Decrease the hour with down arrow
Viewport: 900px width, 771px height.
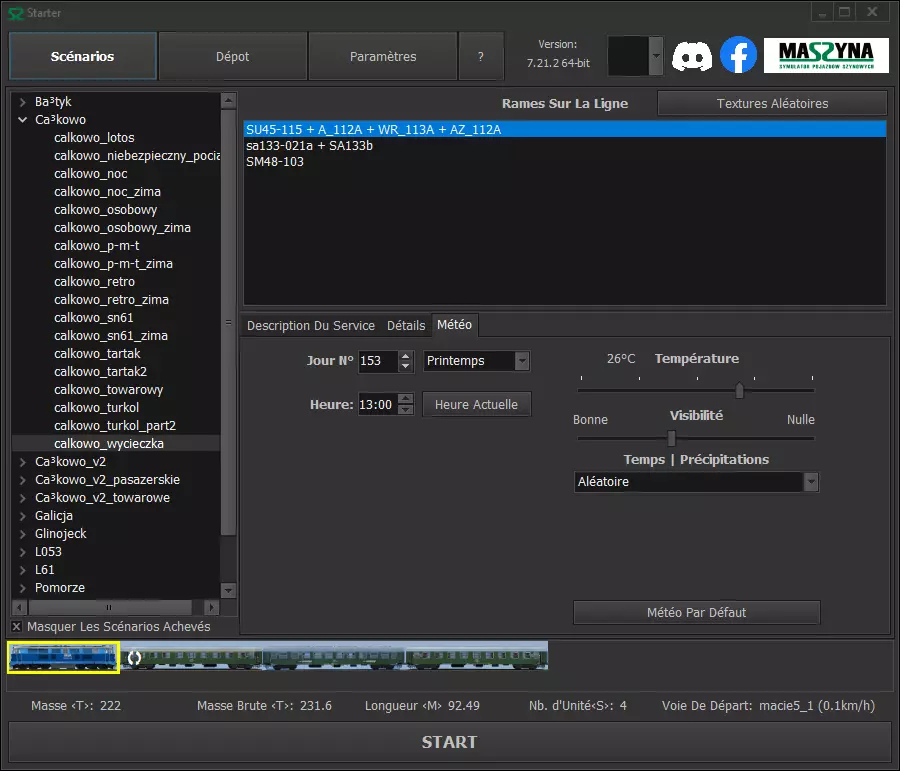(405, 410)
